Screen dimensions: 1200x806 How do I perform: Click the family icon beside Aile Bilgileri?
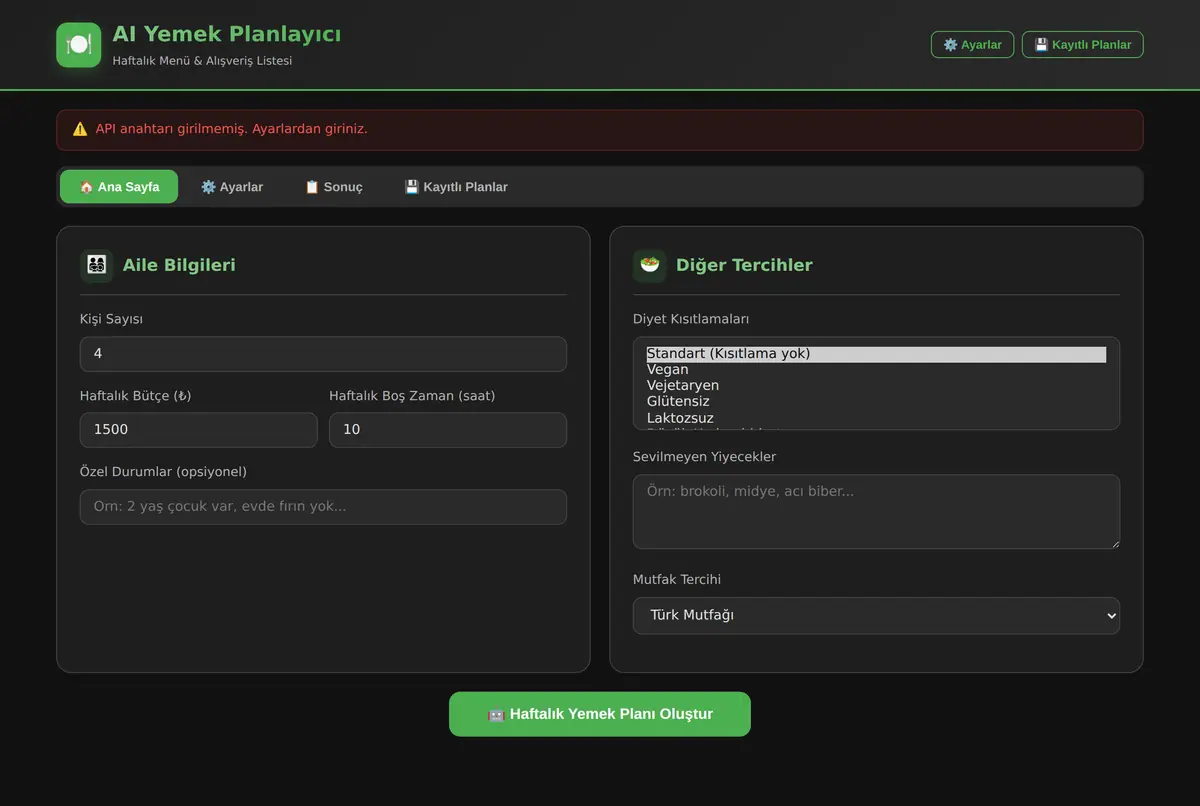(x=97, y=265)
